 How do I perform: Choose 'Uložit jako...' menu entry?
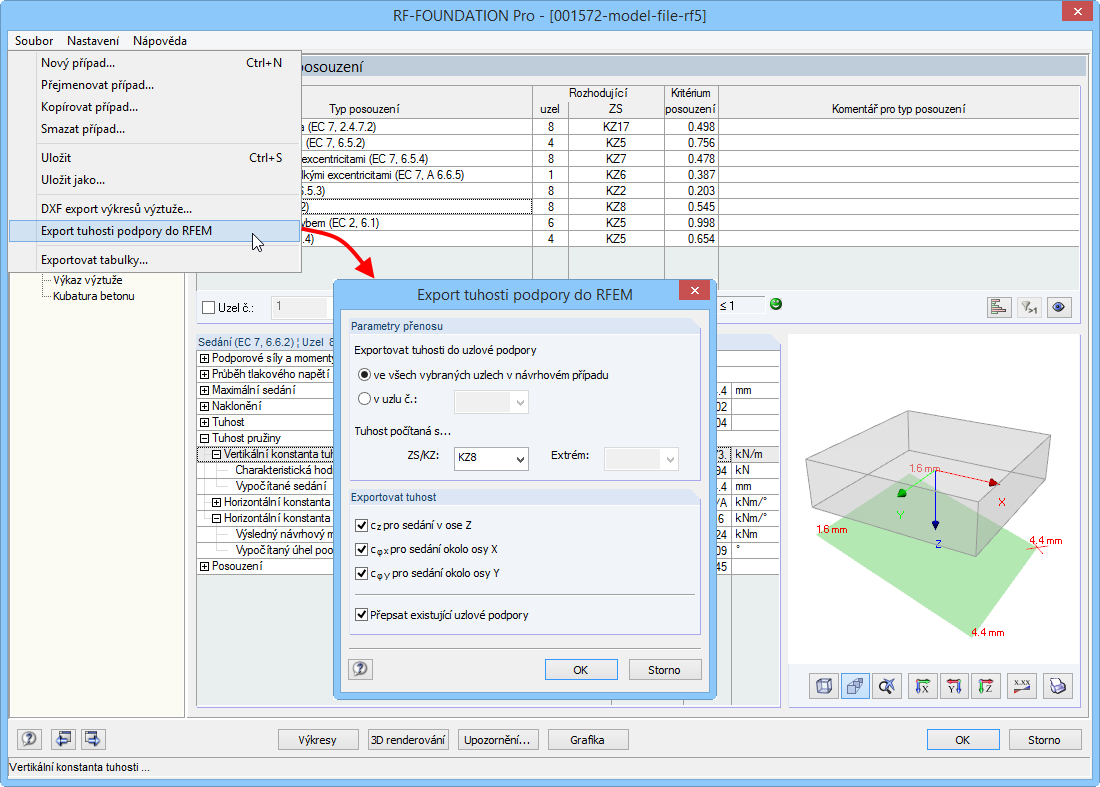(155, 180)
